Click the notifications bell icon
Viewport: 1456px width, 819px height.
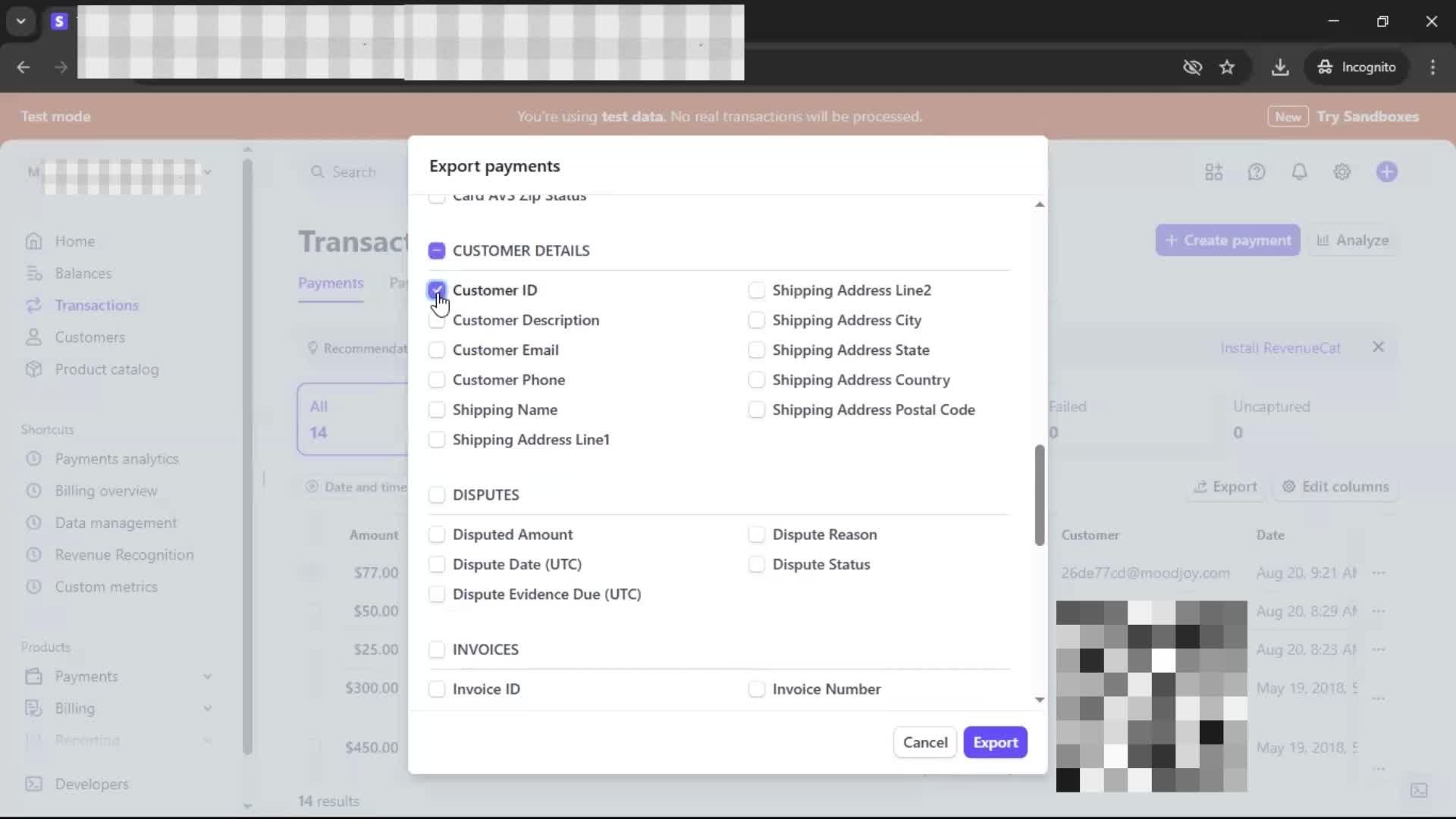1299,172
